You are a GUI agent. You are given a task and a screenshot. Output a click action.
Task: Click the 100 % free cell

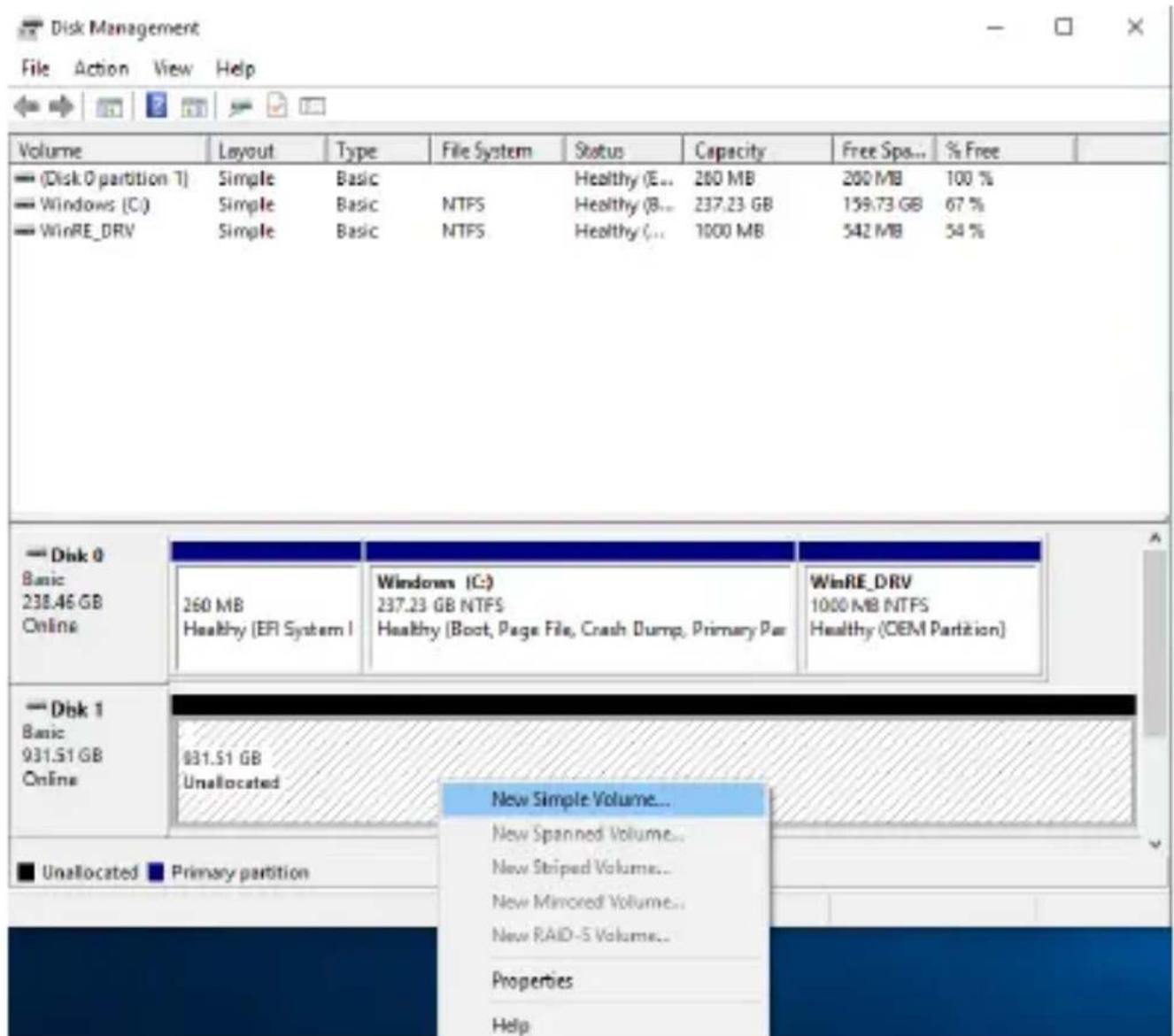(x=969, y=179)
